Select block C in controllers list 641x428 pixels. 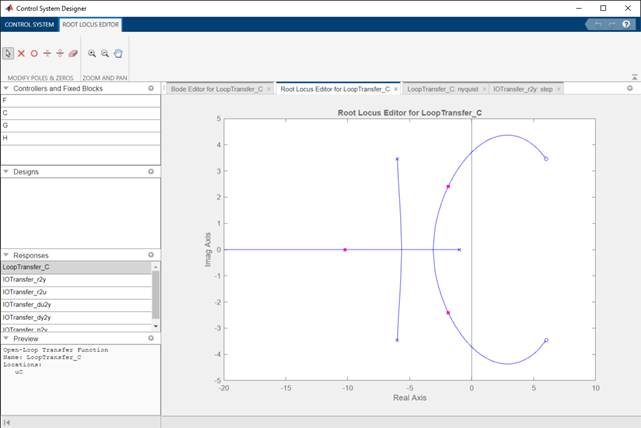81,113
